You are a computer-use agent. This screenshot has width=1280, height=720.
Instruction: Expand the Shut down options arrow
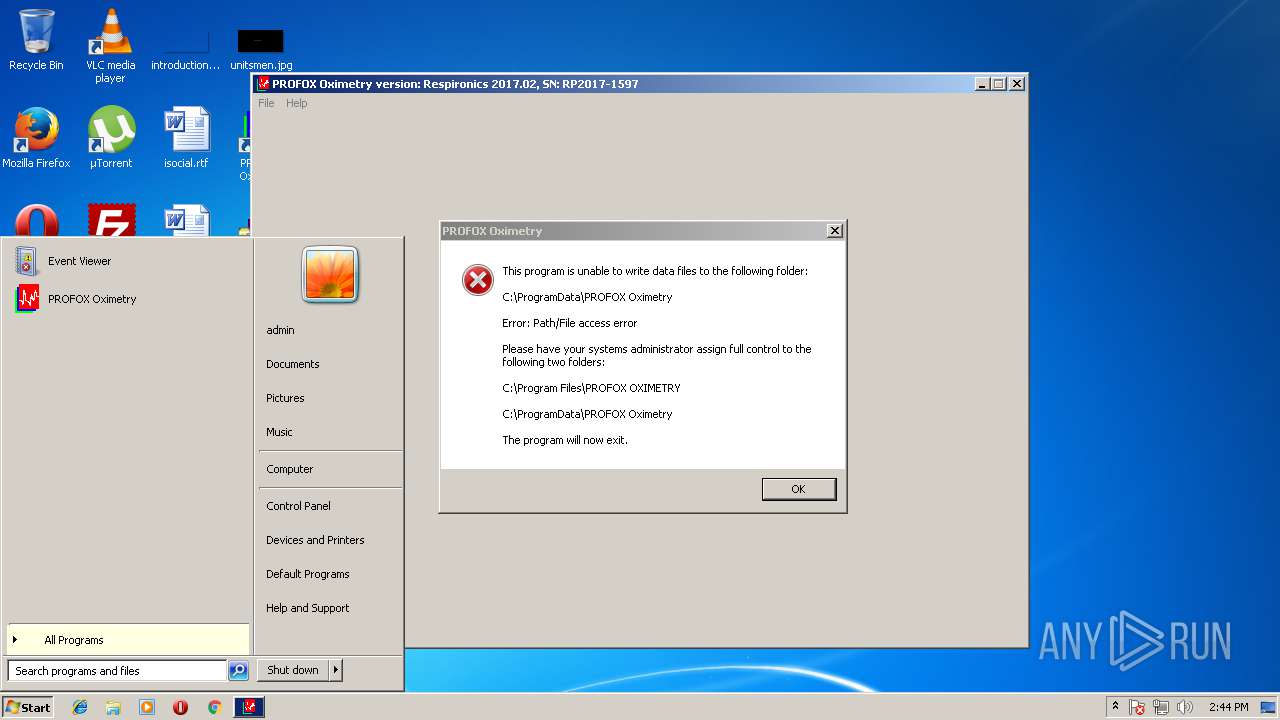336,670
